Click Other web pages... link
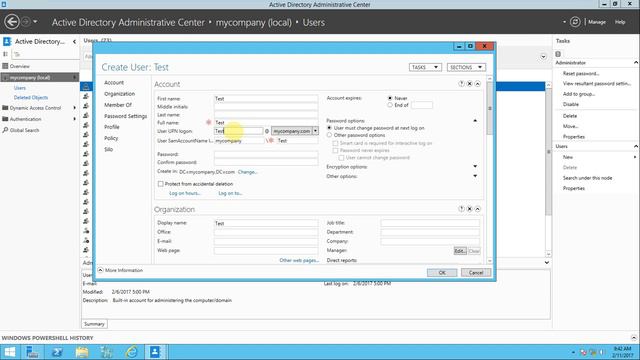Viewport: 640px width, 360px height. click(299, 260)
